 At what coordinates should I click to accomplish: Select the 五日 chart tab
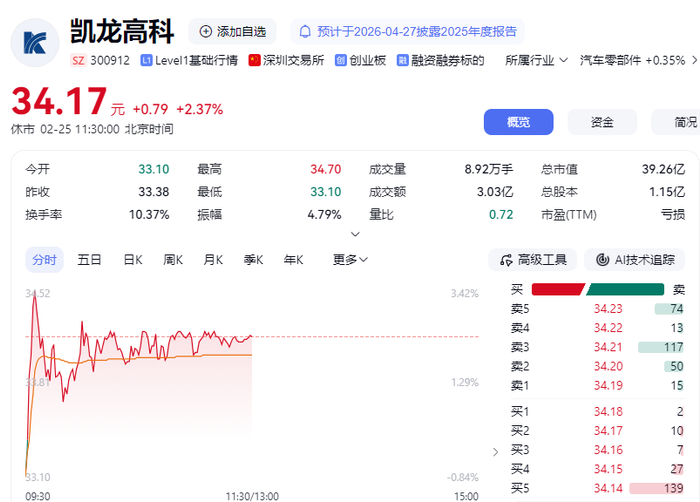(x=89, y=260)
